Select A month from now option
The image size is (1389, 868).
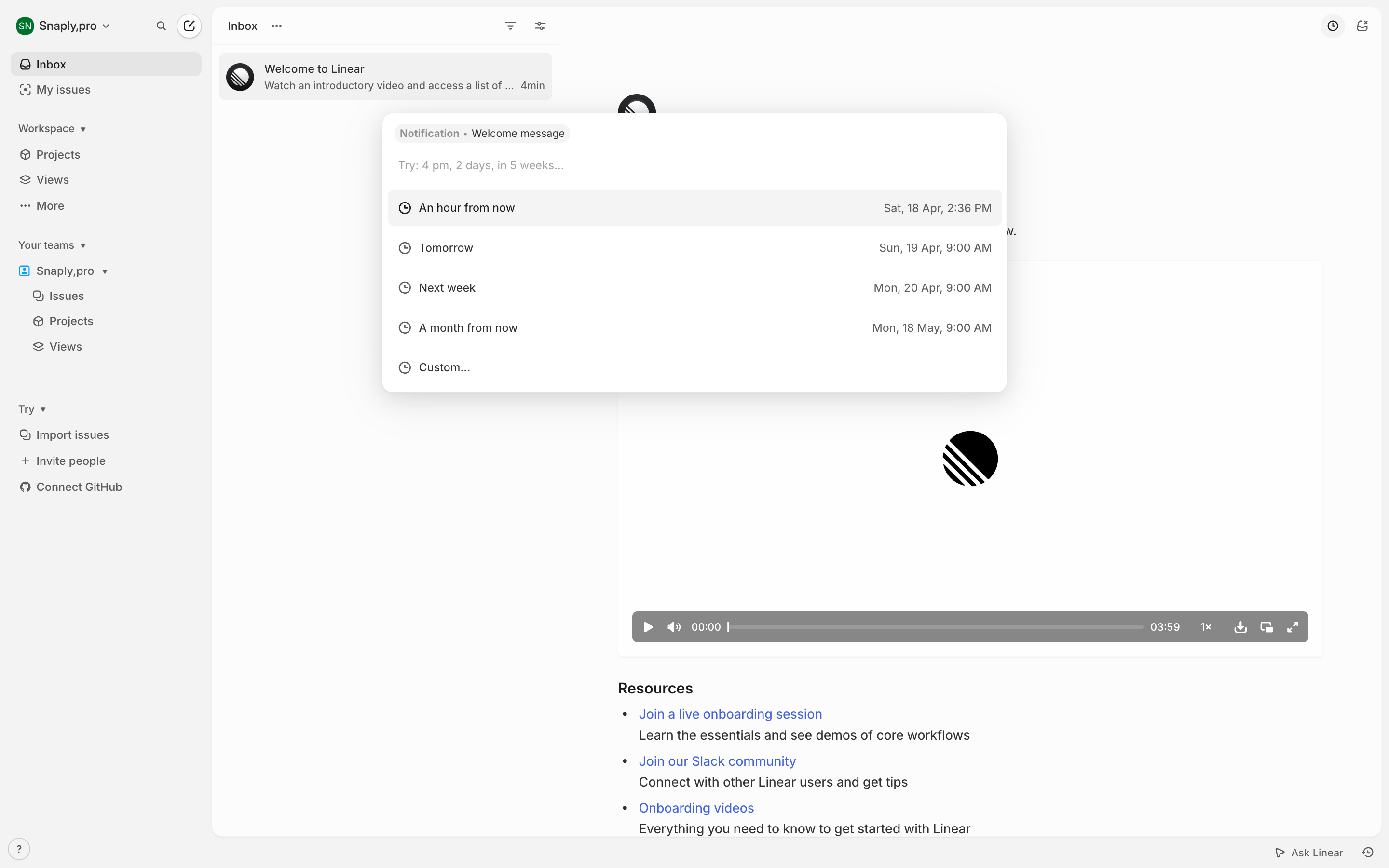pos(694,327)
